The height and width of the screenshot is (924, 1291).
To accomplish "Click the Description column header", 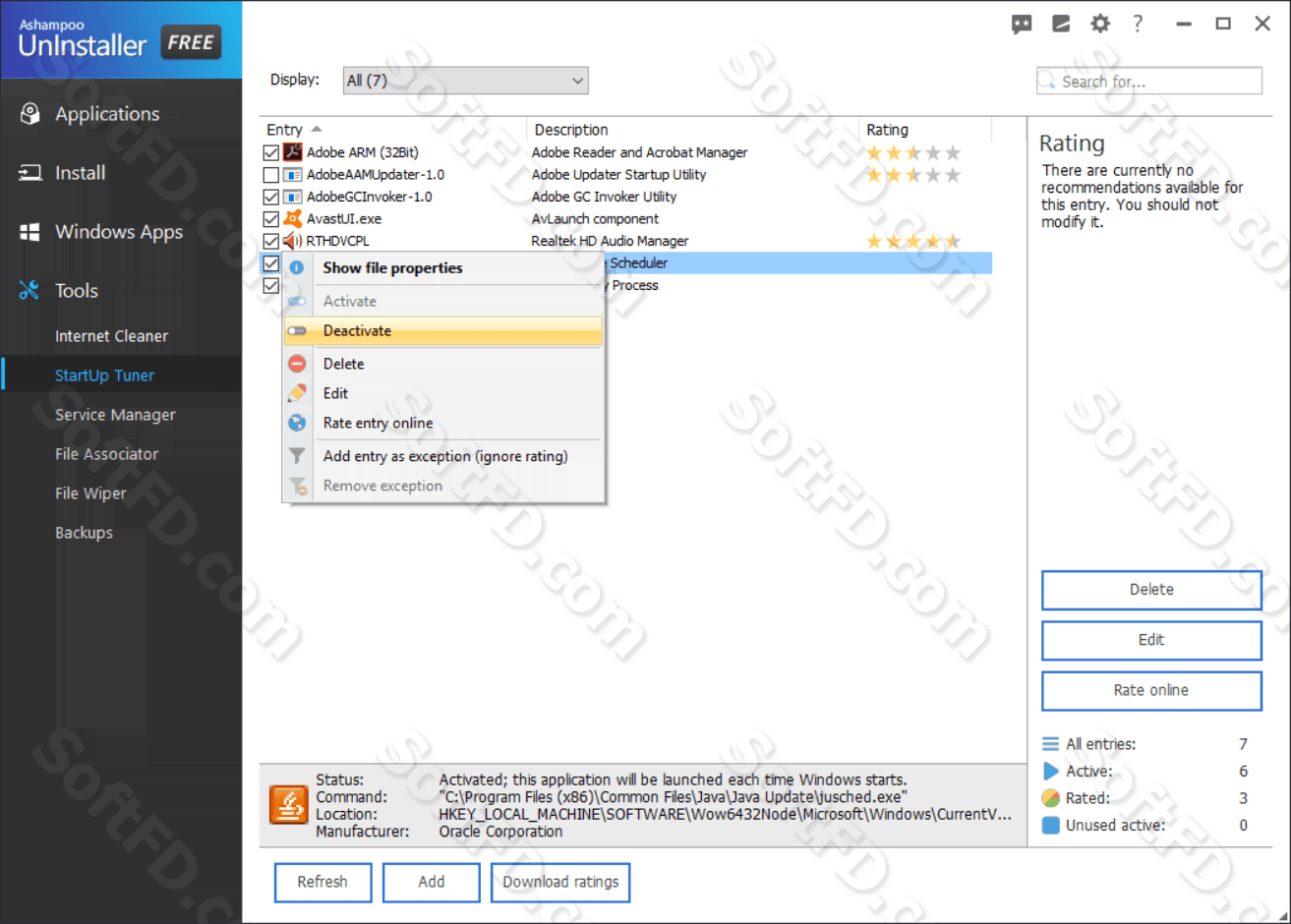I will pyautogui.click(x=693, y=130).
